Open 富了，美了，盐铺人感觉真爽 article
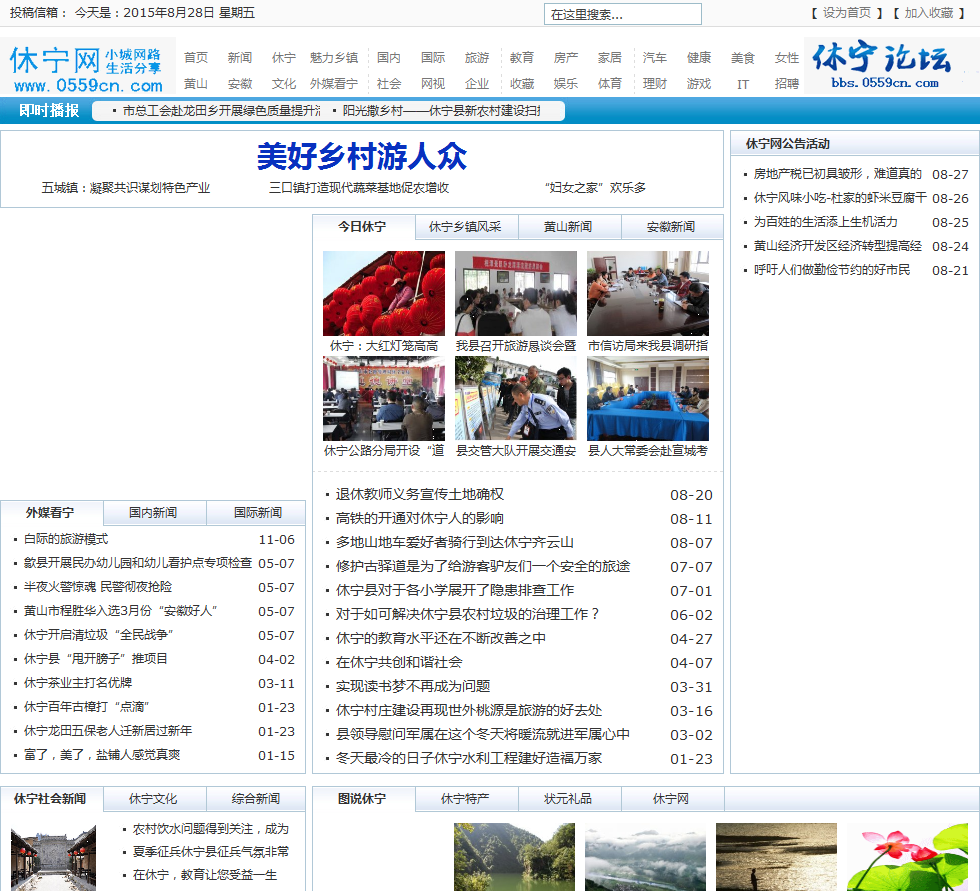This screenshot has width=980, height=891. [102, 755]
